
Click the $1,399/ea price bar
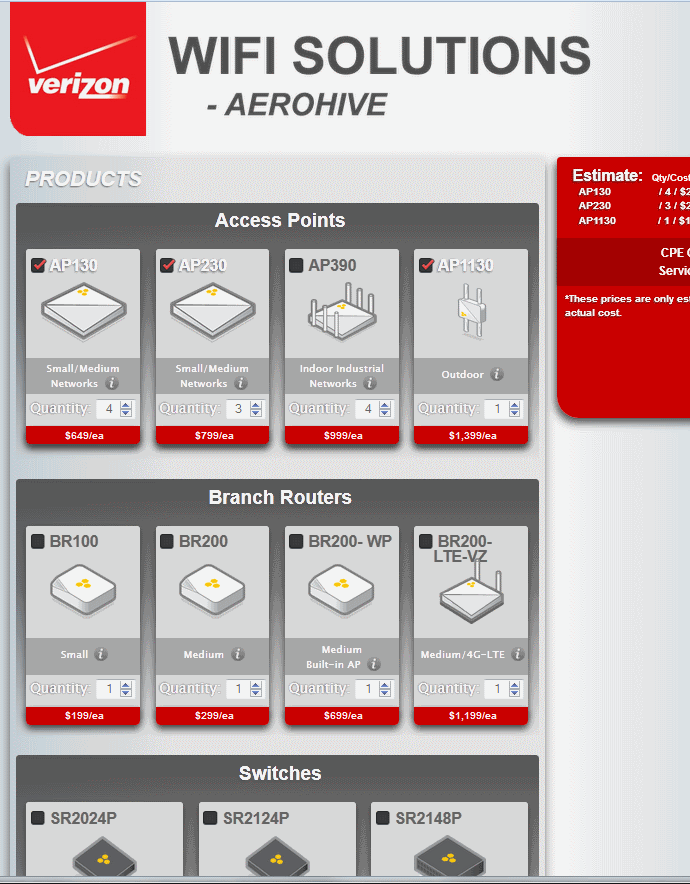pos(471,435)
